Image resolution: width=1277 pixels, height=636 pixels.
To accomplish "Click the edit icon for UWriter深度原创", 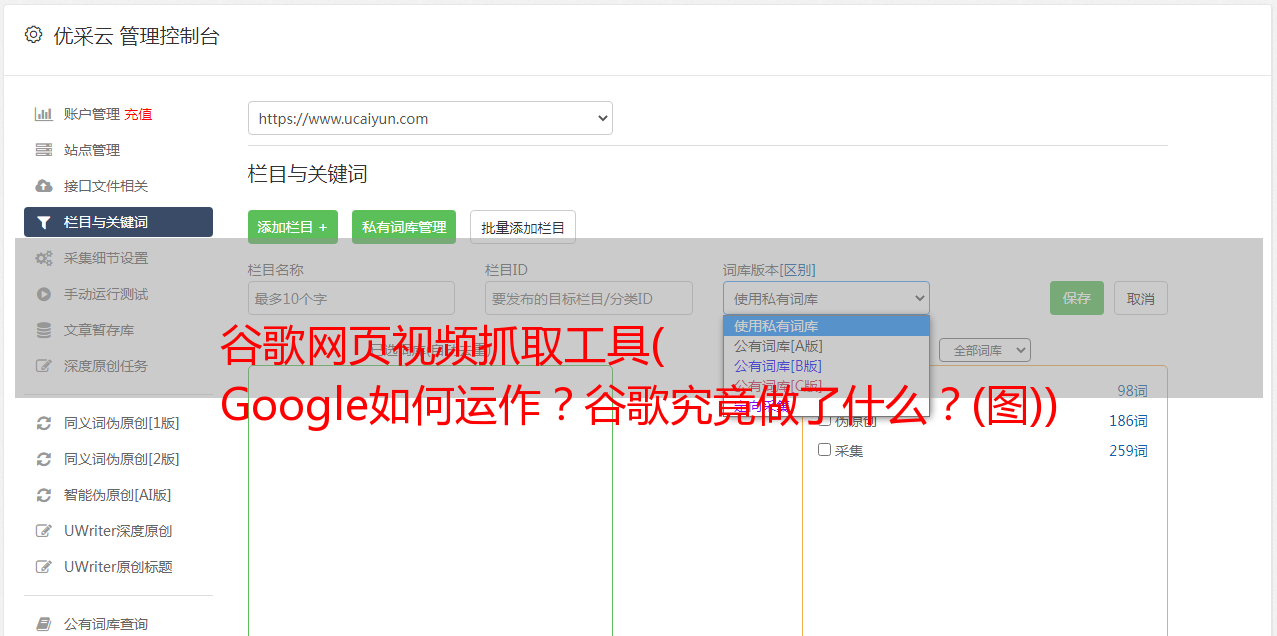I will (x=44, y=531).
